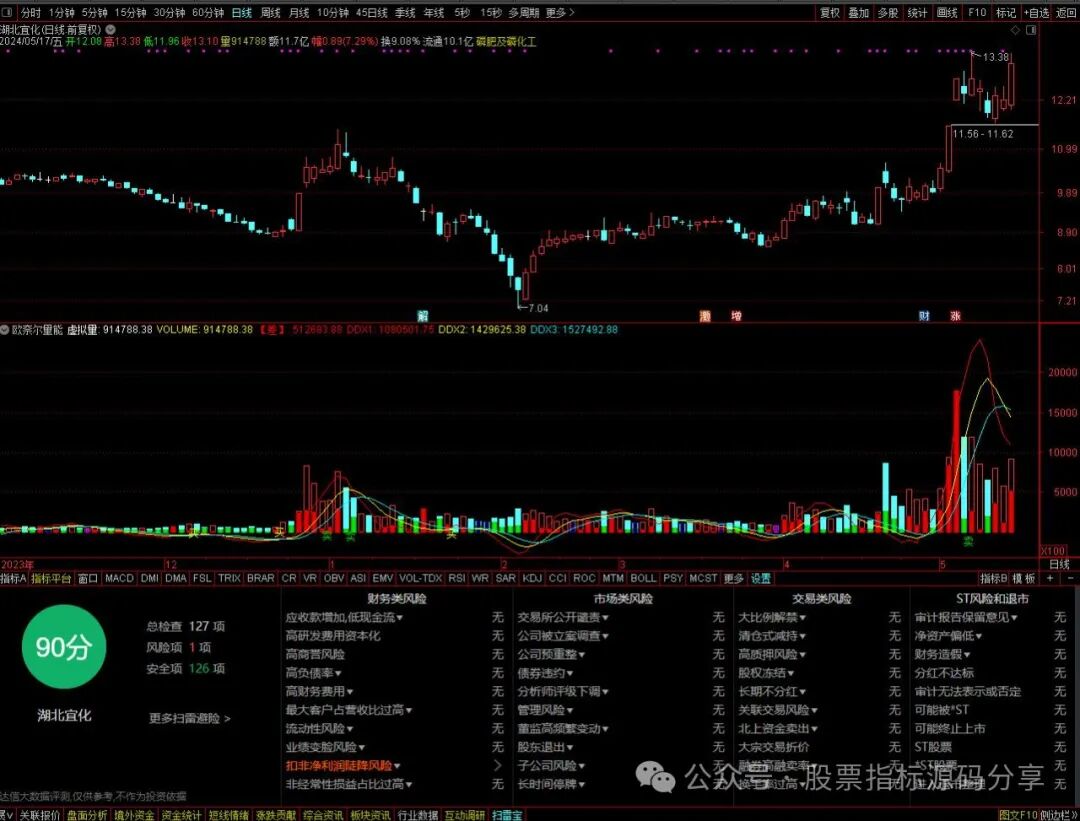Click the 增 marker under the chart

coord(736,316)
